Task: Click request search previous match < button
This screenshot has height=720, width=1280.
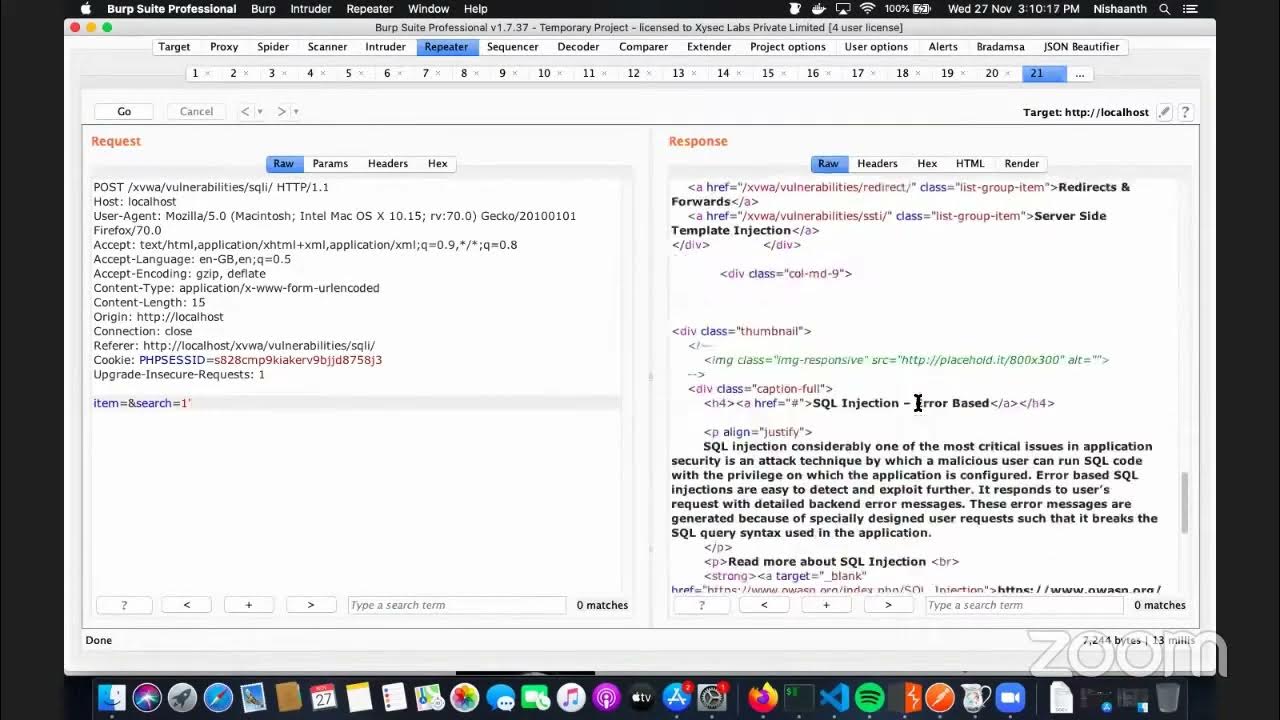Action: pyautogui.click(x=186, y=605)
